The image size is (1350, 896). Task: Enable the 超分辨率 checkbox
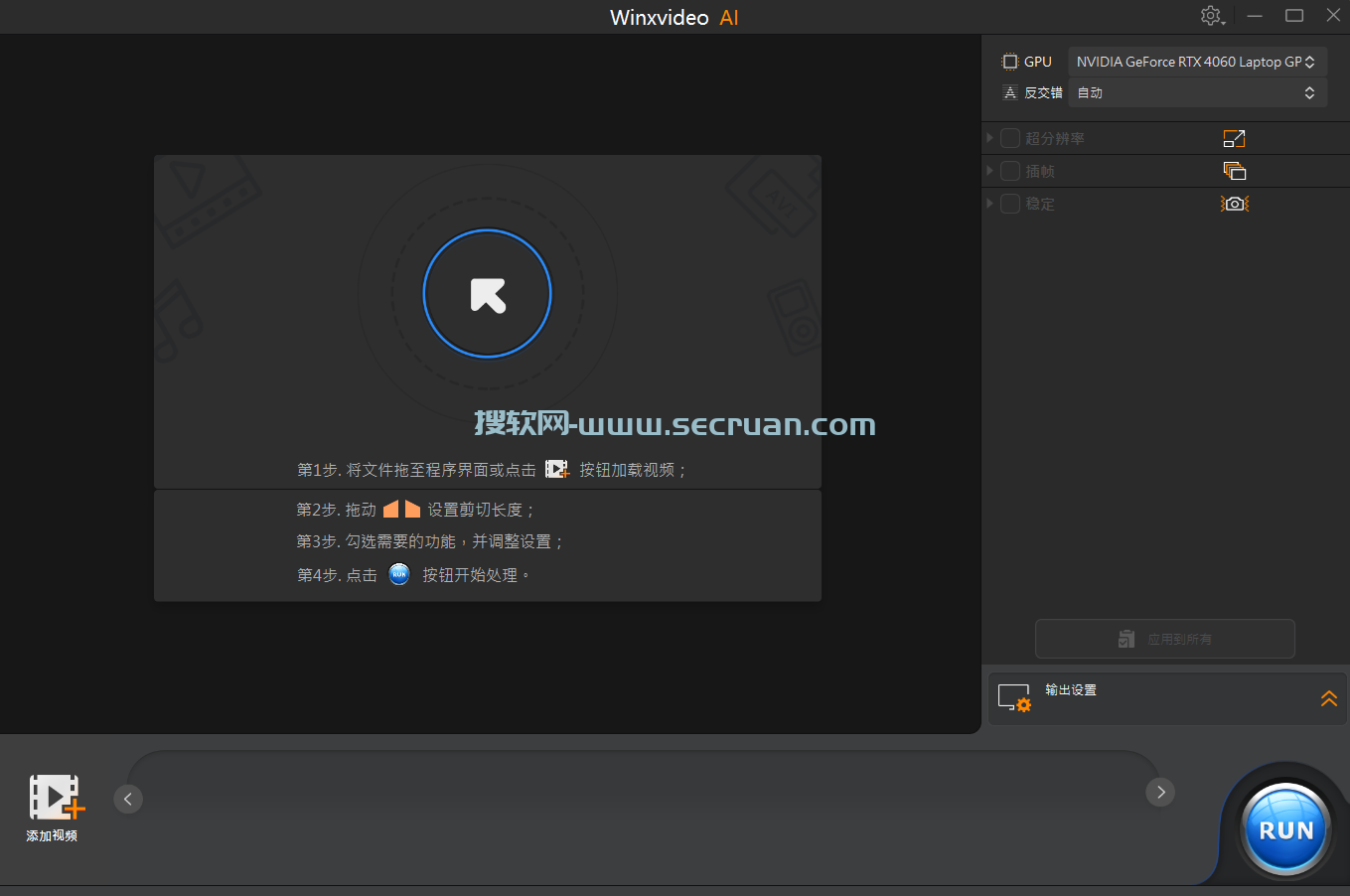tap(1010, 138)
